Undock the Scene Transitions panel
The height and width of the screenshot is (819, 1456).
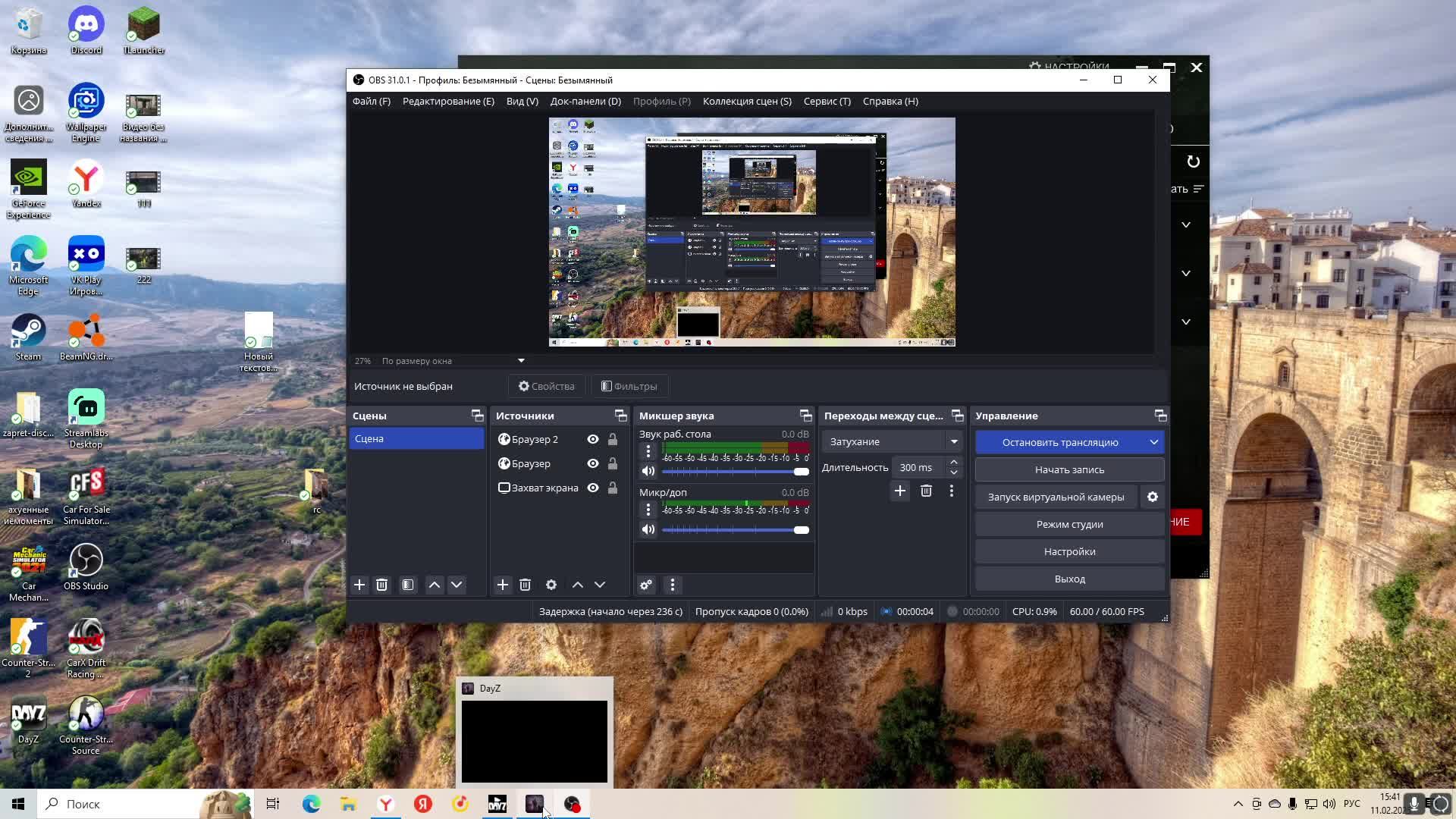click(958, 416)
